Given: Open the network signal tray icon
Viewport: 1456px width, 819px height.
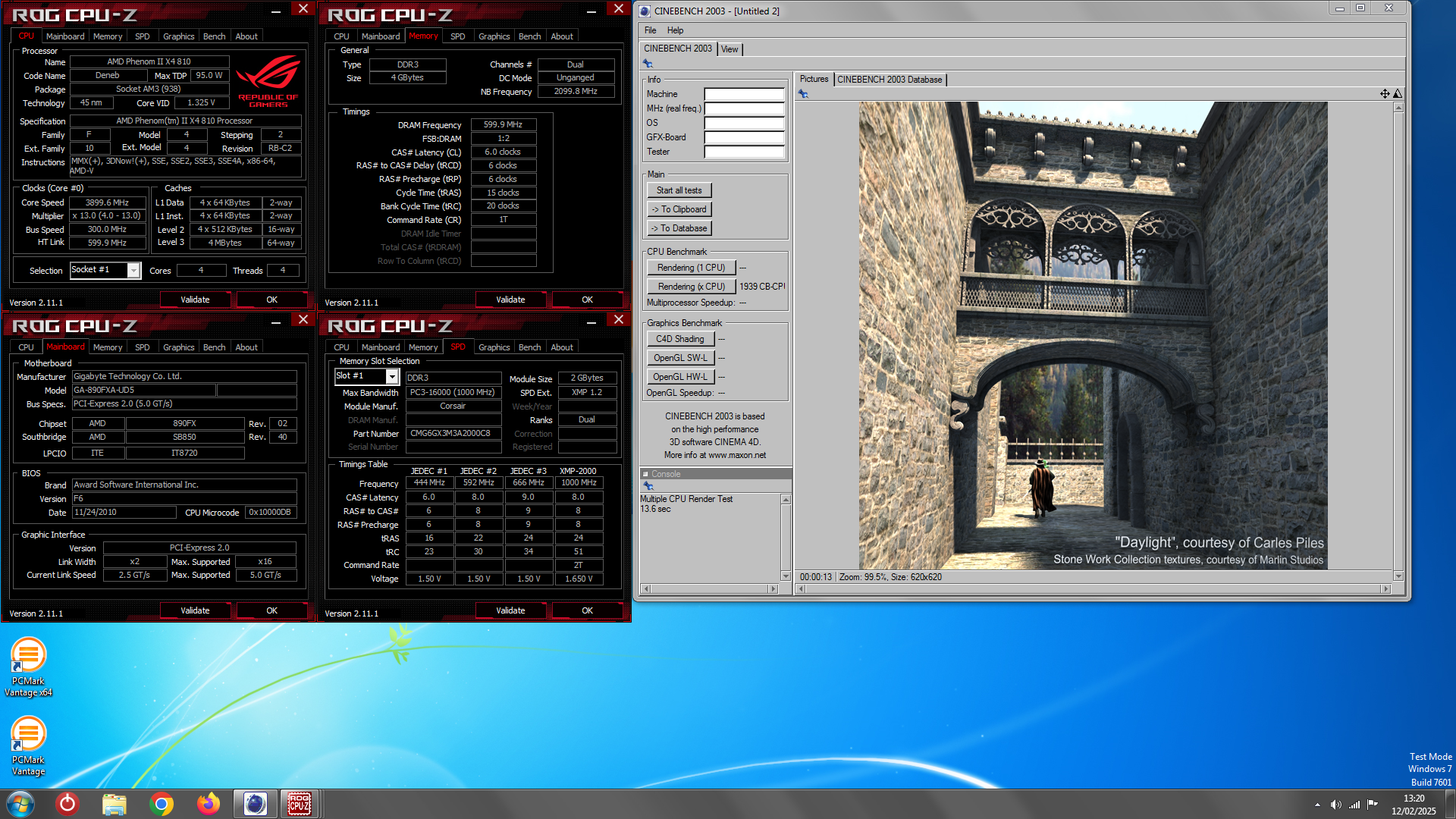Looking at the screenshot, I should pyautogui.click(x=1354, y=805).
